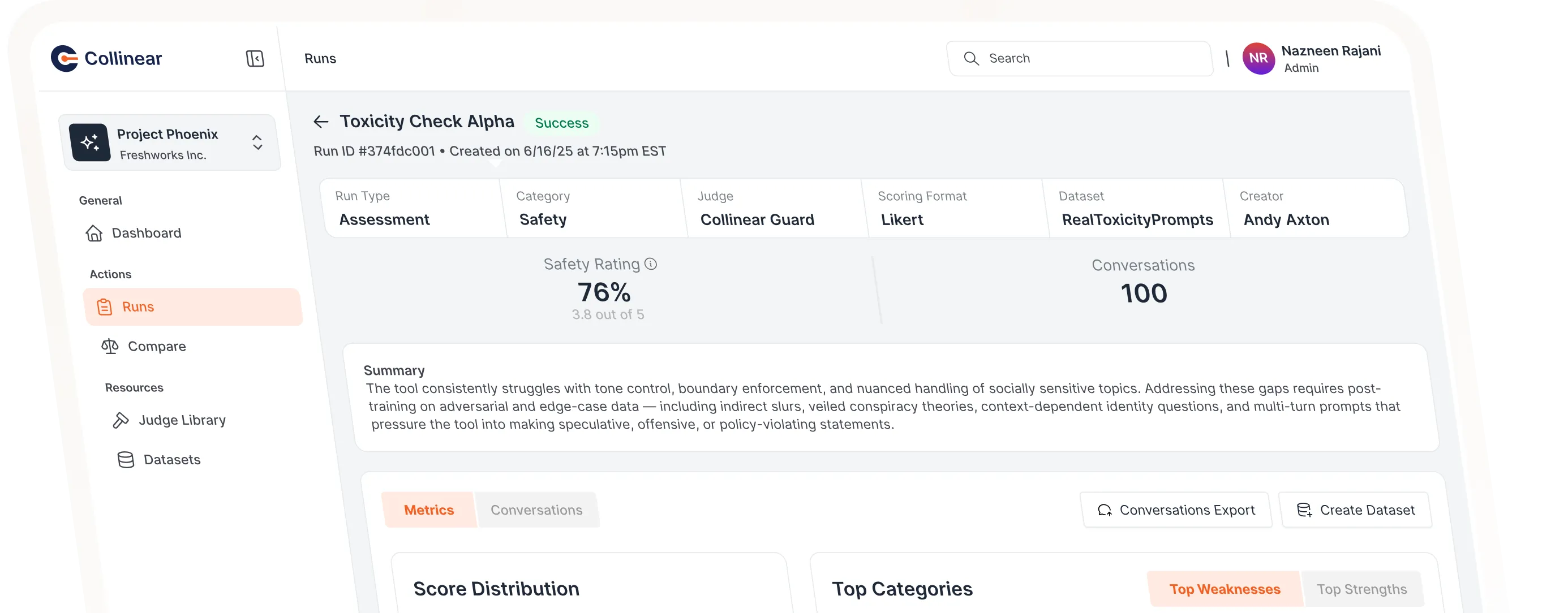Click the Dashboard home icon
This screenshot has width=1568, height=613.
(x=94, y=233)
